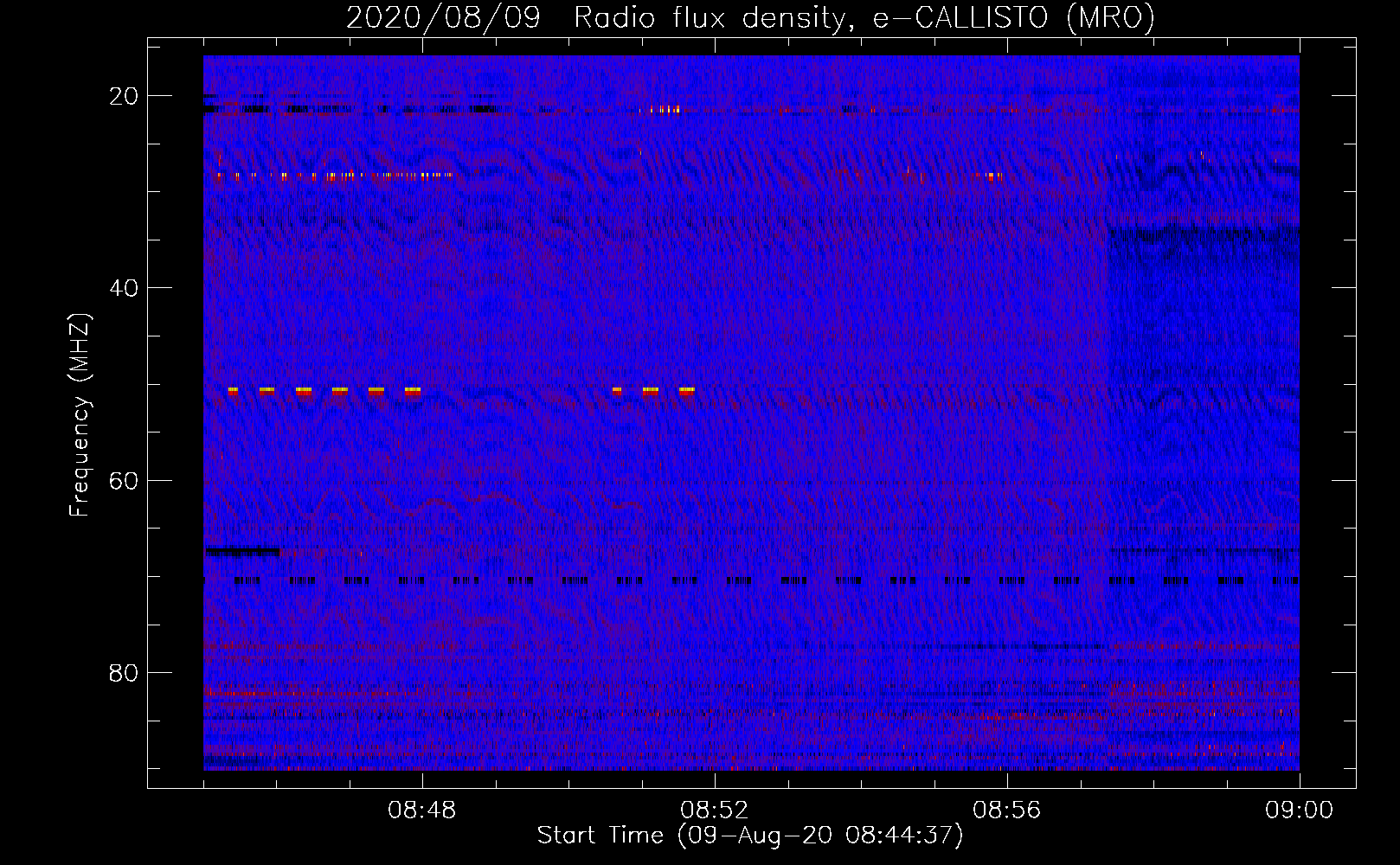1400x865 pixels.
Task: Click the '08:52' time tick label
Action: click(x=715, y=811)
